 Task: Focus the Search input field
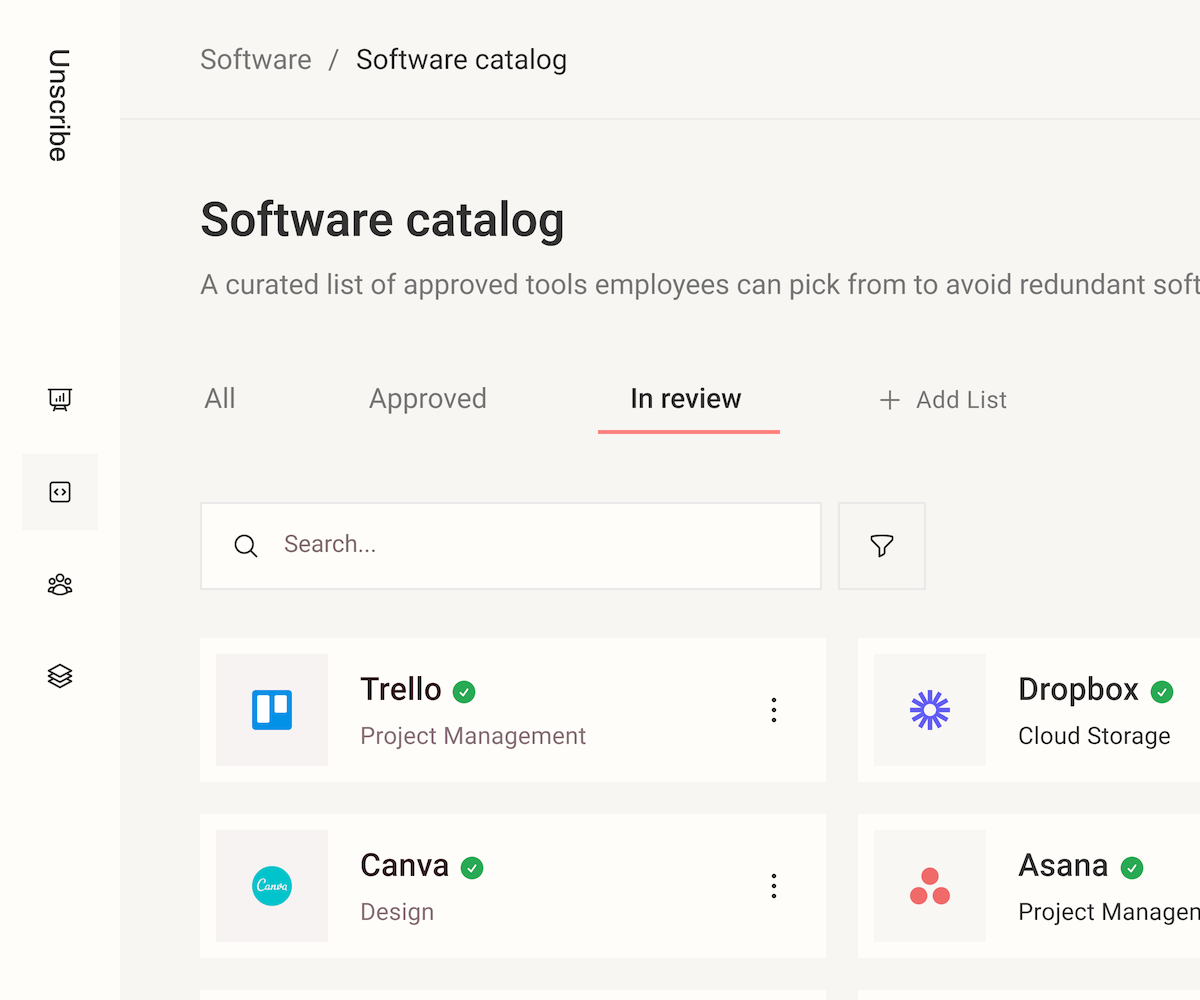pos(511,546)
